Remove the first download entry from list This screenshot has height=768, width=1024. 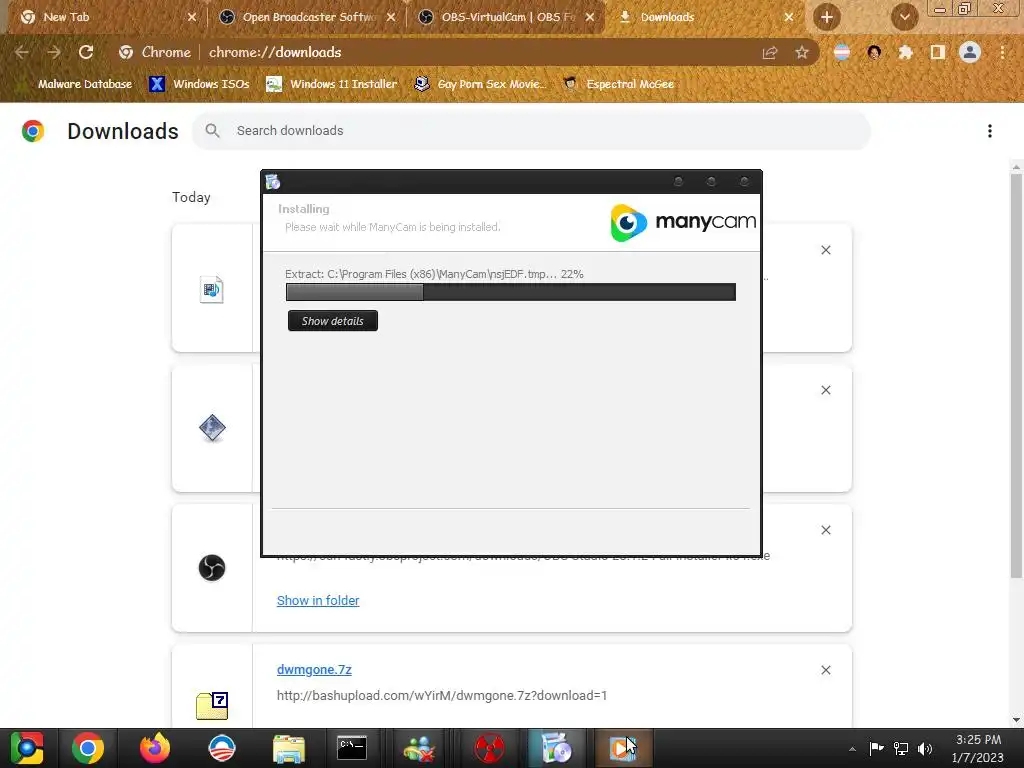(x=825, y=250)
